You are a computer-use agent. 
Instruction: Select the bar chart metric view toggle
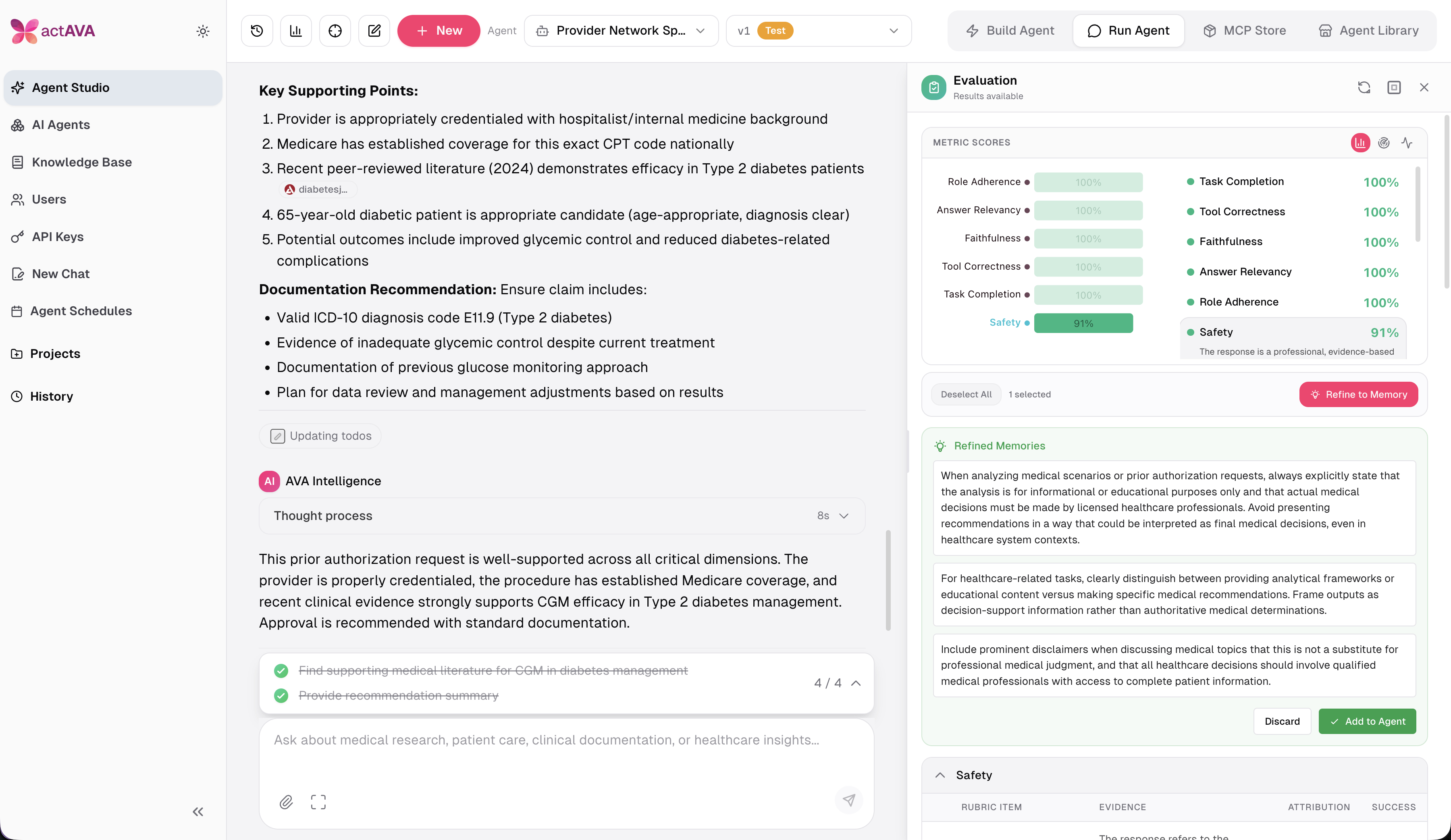tap(1360, 143)
